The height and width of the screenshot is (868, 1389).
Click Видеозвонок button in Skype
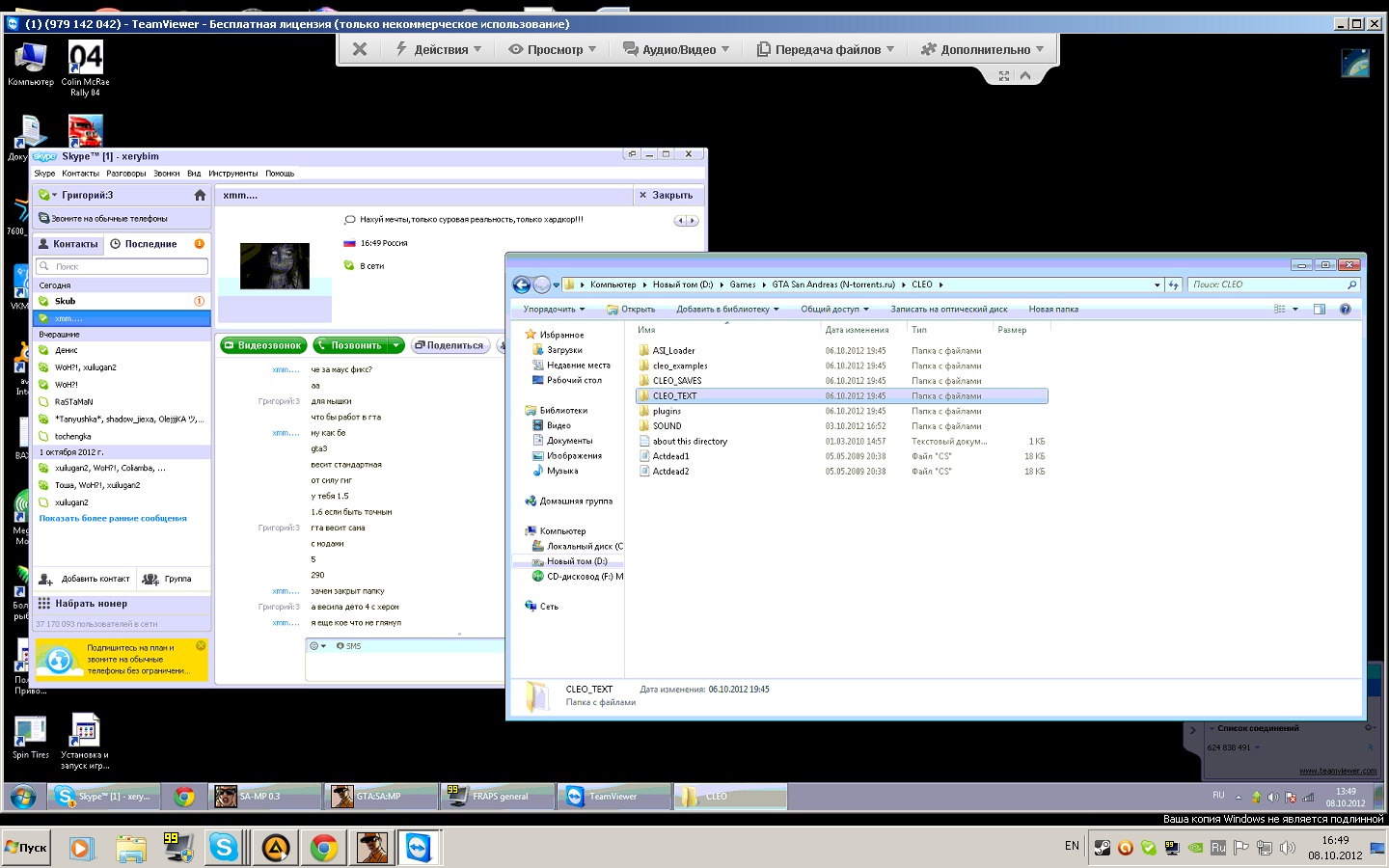[263, 345]
